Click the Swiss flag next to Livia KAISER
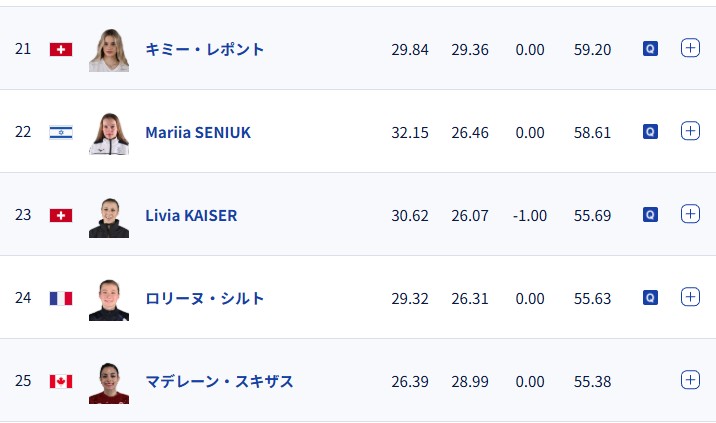716x423 pixels. point(61,215)
